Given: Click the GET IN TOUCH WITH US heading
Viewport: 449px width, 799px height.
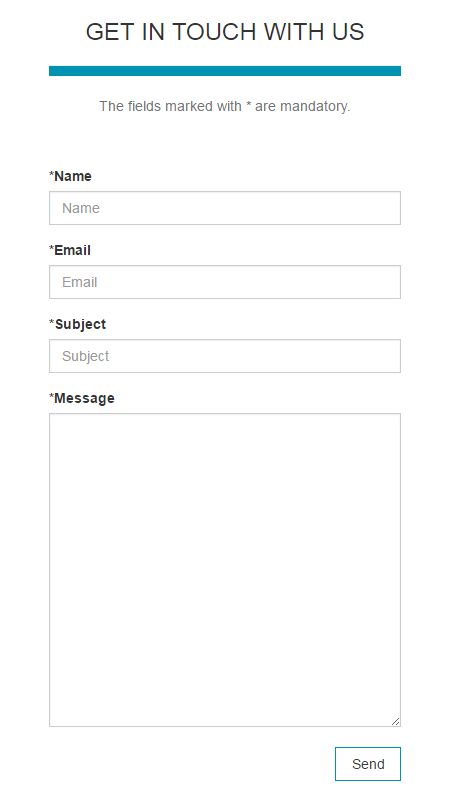Looking at the screenshot, I should 225,32.
